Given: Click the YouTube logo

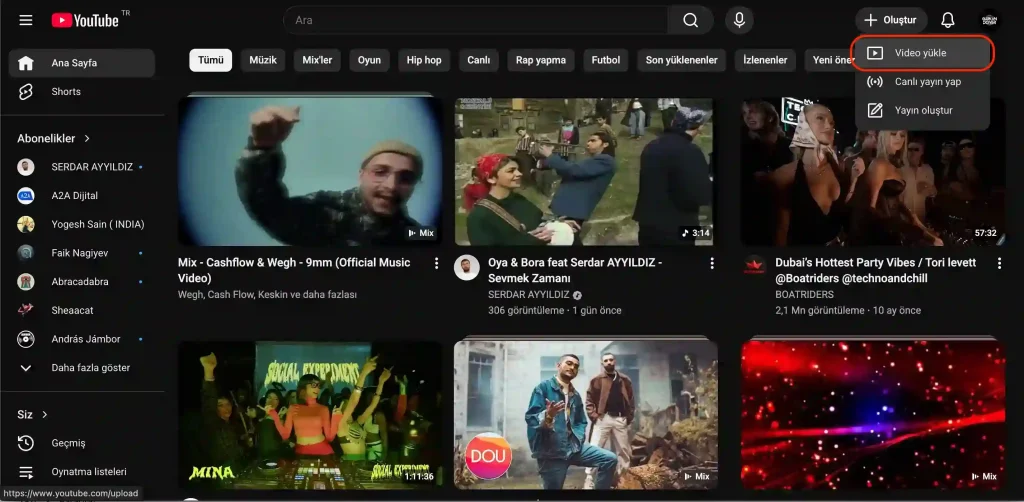Looking at the screenshot, I should [x=85, y=20].
